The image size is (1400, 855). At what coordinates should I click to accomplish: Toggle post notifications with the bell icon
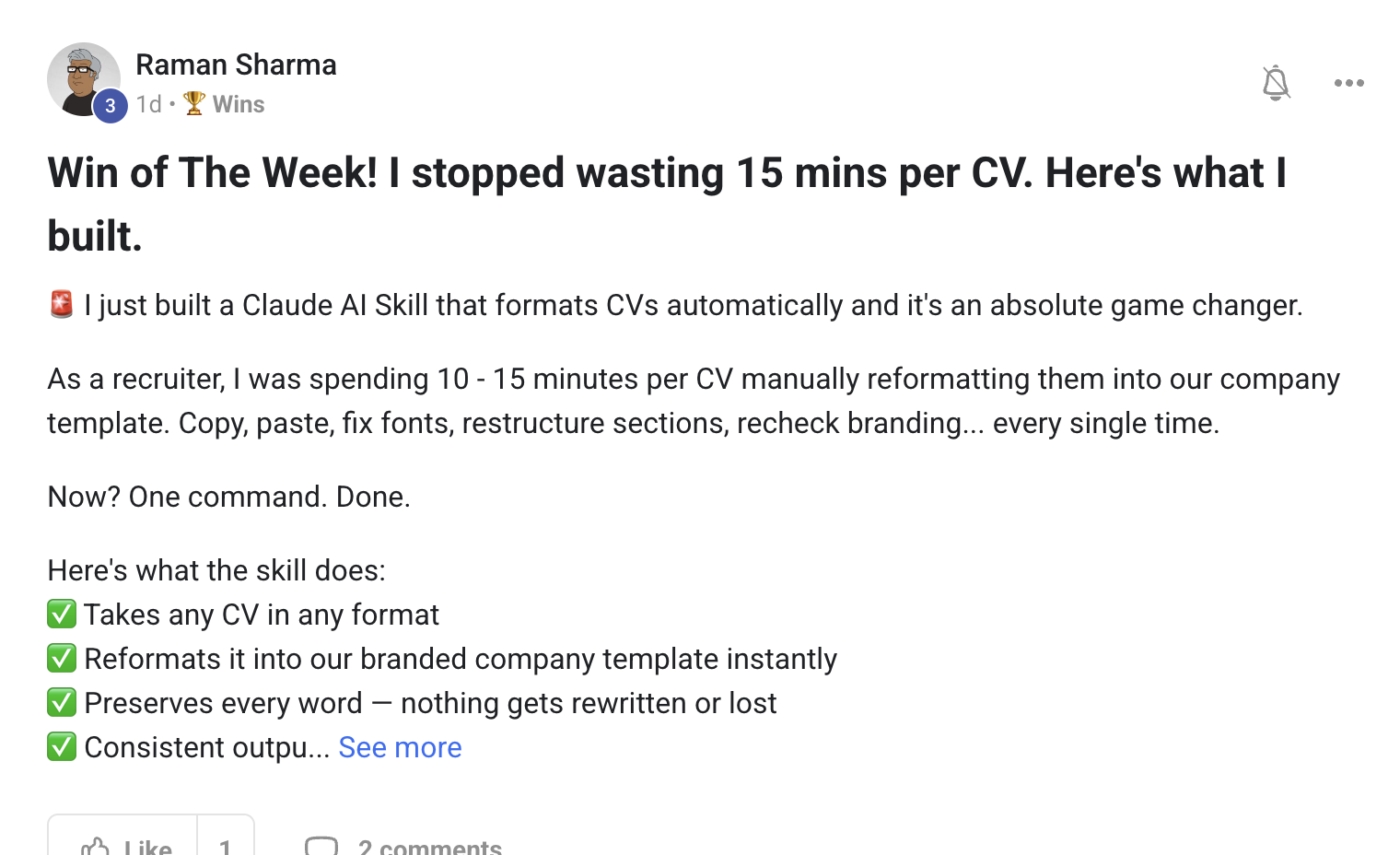(x=1276, y=83)
